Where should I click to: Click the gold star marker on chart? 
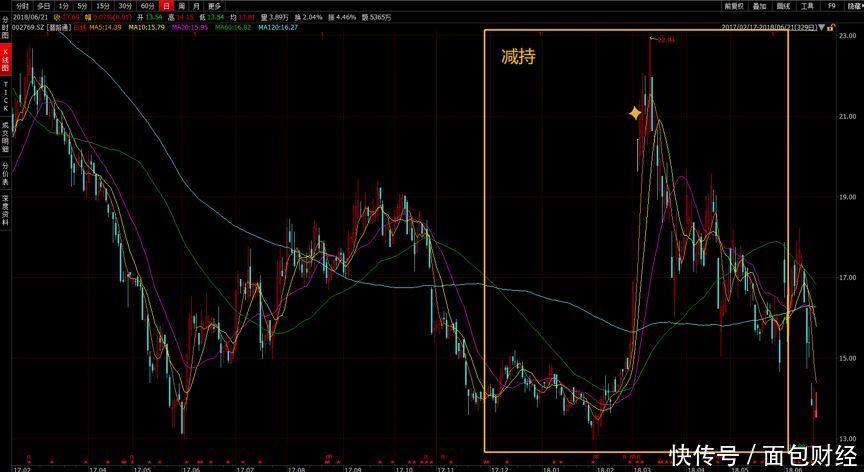click(635, 114)
